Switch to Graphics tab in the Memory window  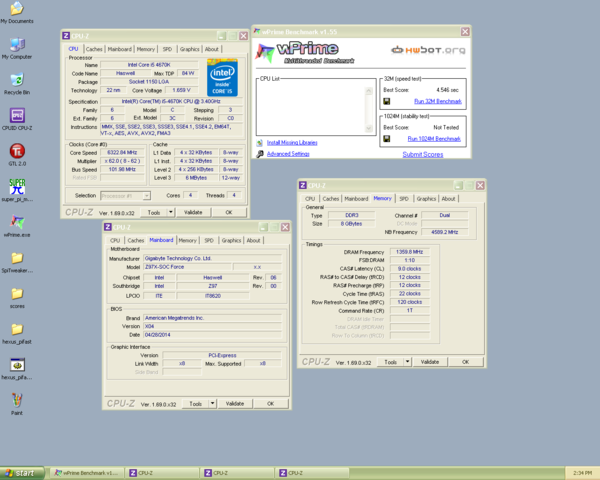[x=426, y=199]
